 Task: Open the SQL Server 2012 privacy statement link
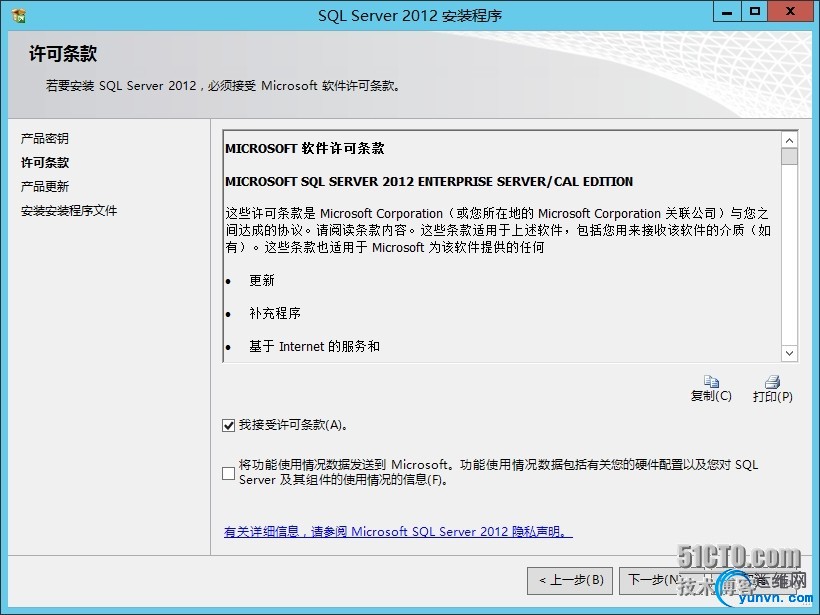(398, 532)
